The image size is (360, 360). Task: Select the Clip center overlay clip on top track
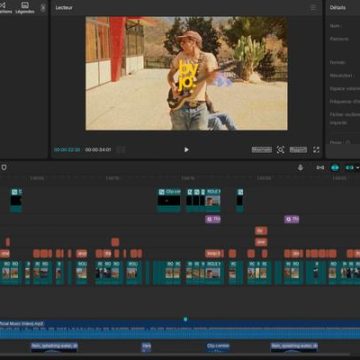coord(169,201)
